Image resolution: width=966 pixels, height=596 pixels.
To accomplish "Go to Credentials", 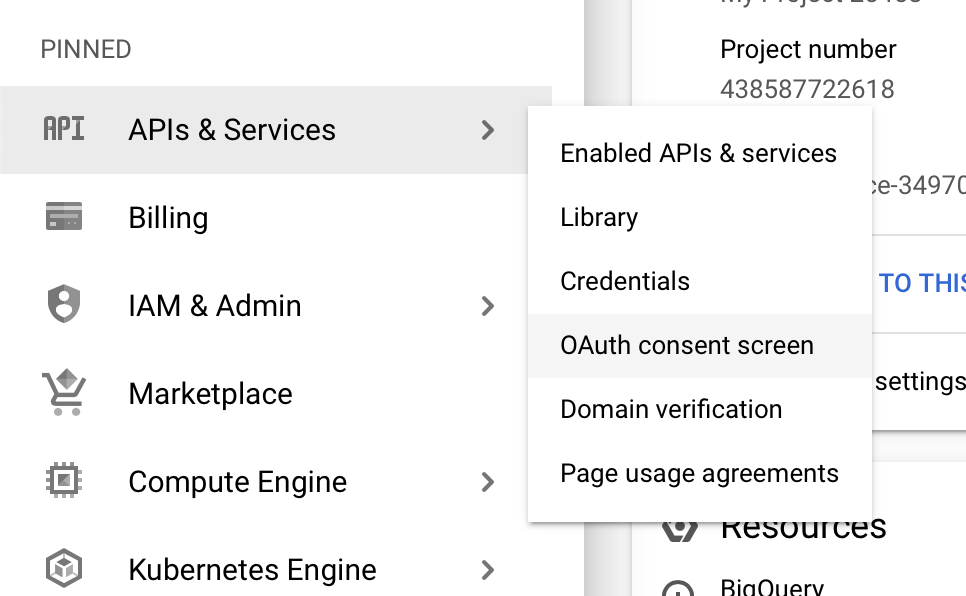I will pos(625,281).
